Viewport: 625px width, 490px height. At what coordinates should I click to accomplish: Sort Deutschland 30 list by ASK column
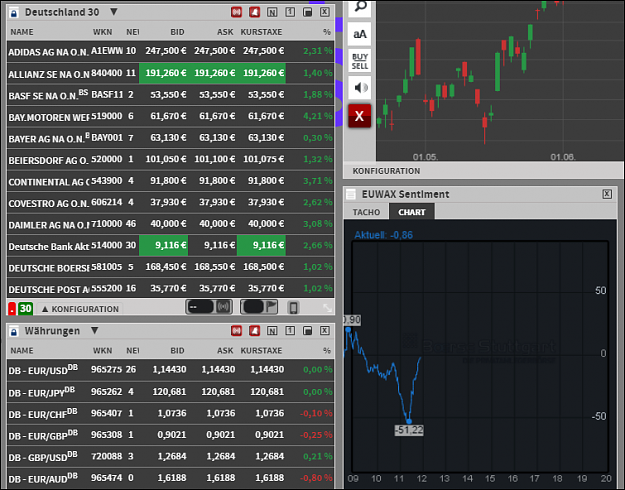[225, 32]
